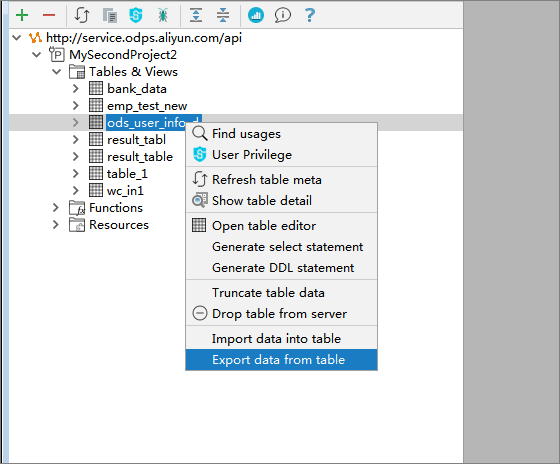Viewport: 560px width, 464px height.
Task: Select the result_table row
Action: [140, 156]
